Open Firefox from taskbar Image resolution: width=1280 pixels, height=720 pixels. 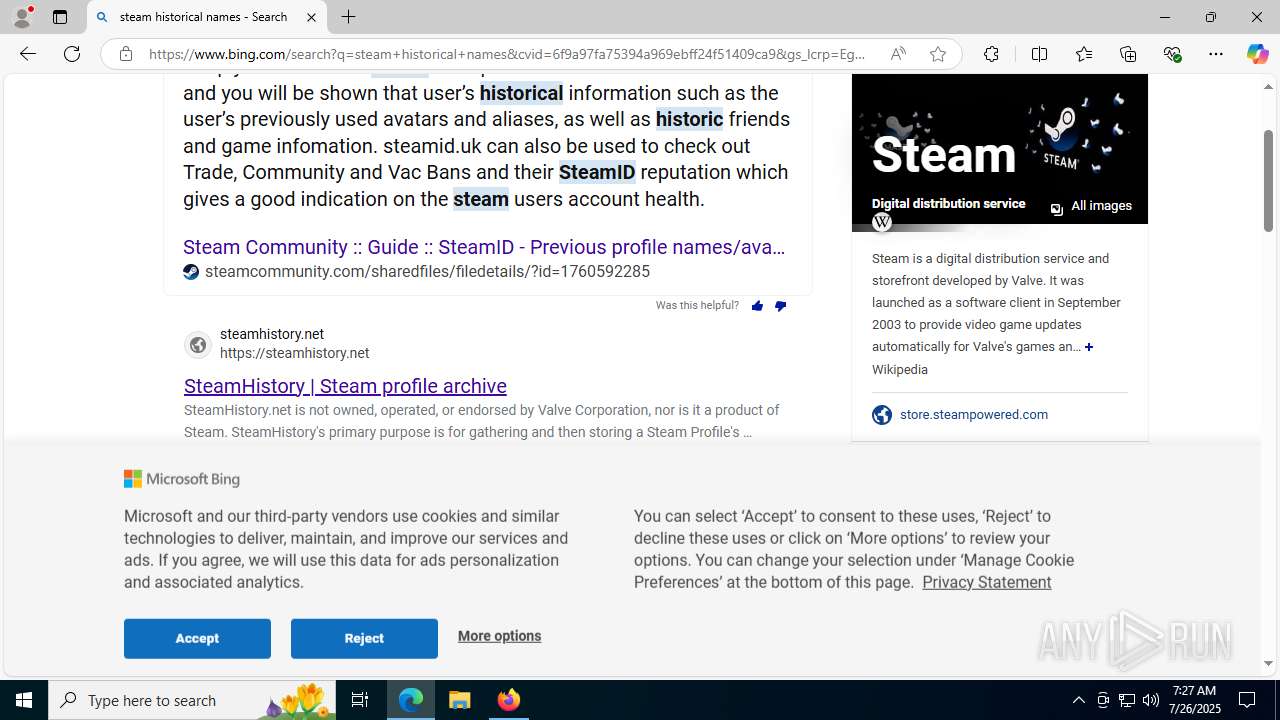coord(509,700)
